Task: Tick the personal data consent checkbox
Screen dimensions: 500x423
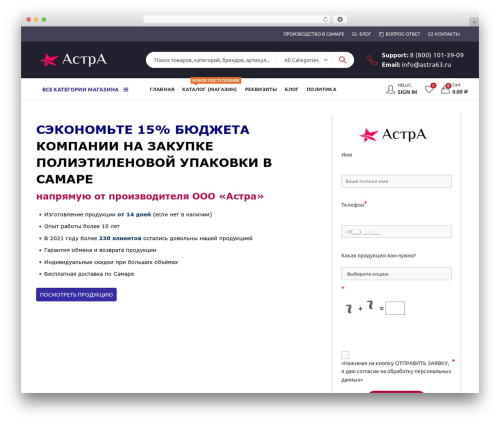Action: (345, 355)
